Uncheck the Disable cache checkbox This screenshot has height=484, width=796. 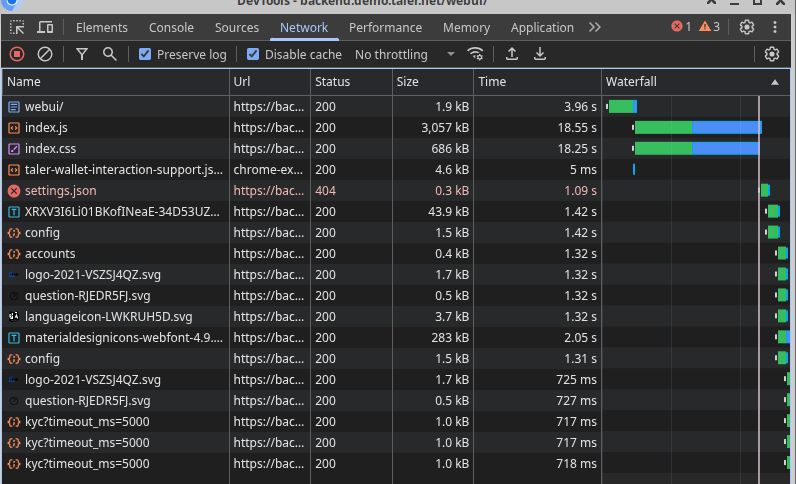pyautogui.click(x=254, y=54)
